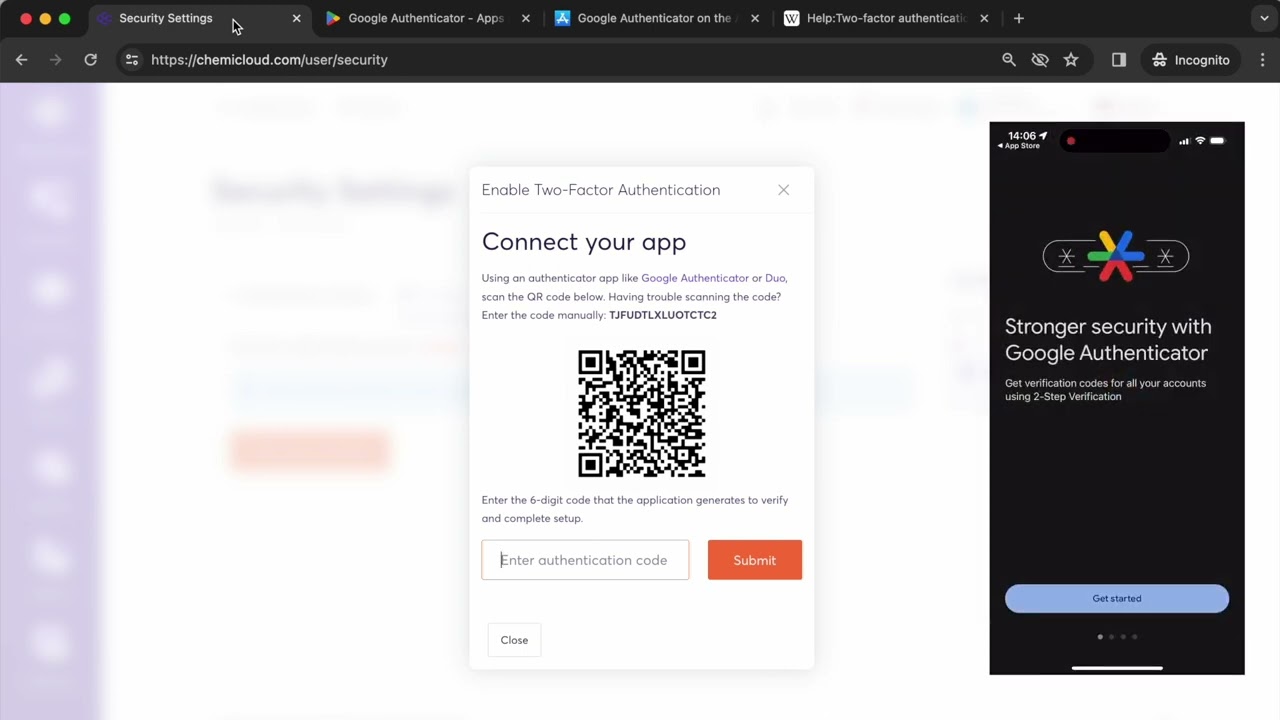The width and height of the screenshot is (1280, 720).
Task: View site information icon in address bar
Action: [131, 60]
